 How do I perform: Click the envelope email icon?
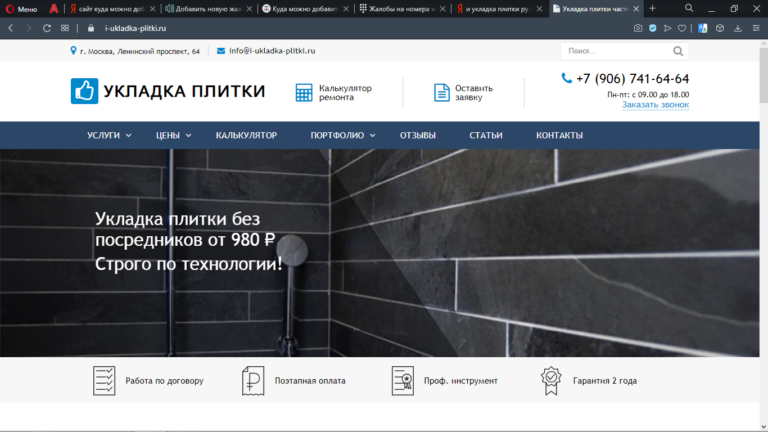point(221,51)
